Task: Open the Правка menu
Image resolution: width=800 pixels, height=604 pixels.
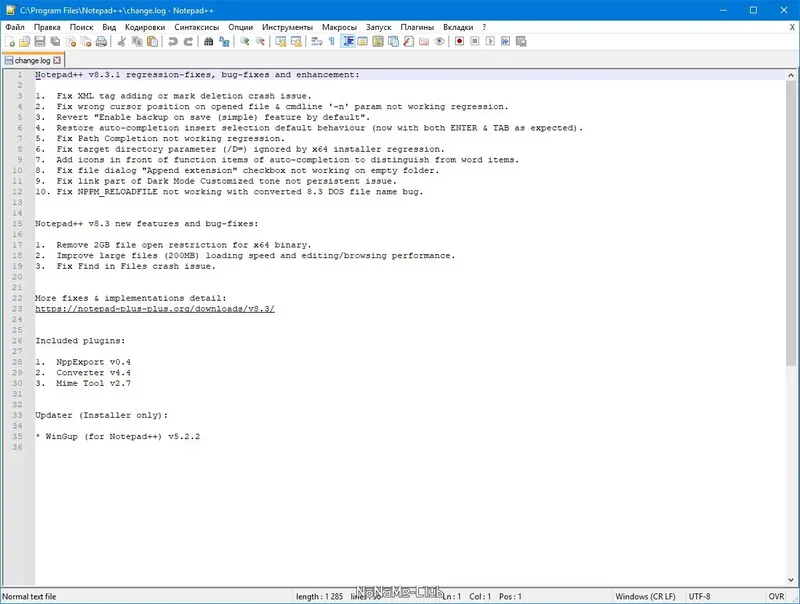Action: tap(47, 28)
